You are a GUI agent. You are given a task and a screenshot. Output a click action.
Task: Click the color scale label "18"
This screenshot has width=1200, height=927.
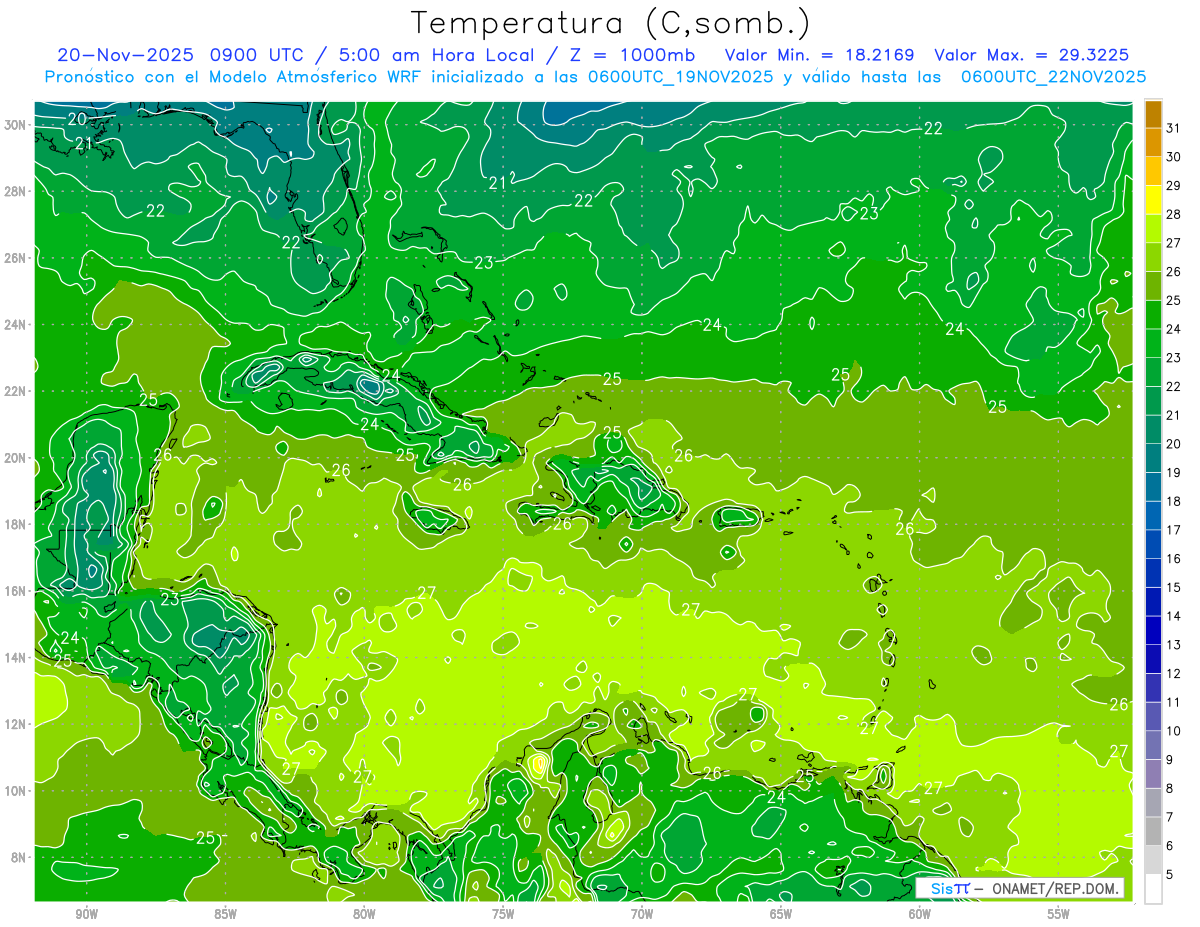point(1174,501)
